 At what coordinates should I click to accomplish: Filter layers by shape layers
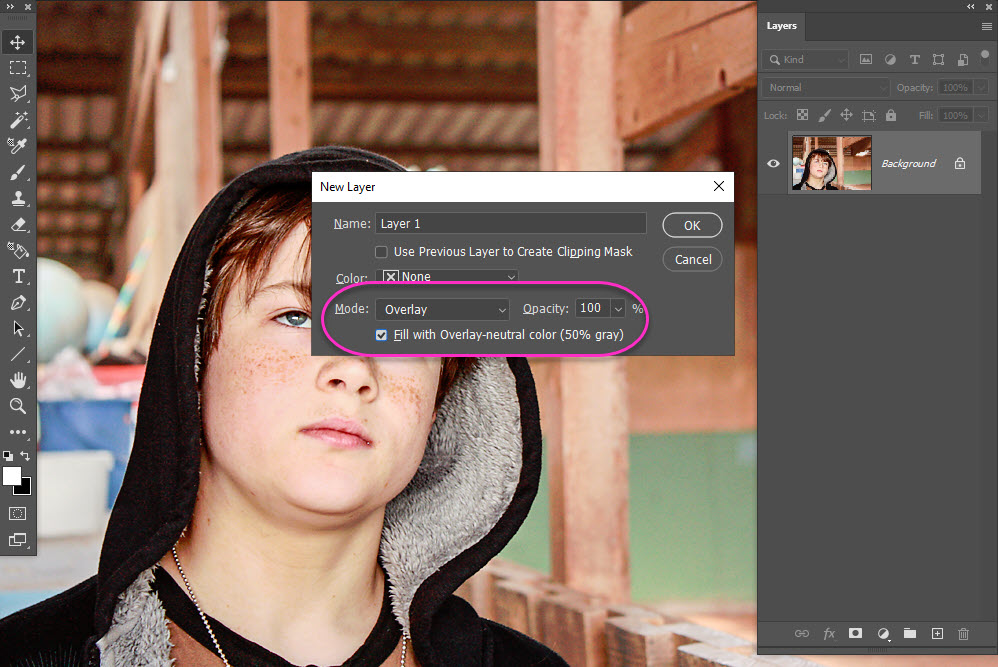click(938, 59)
